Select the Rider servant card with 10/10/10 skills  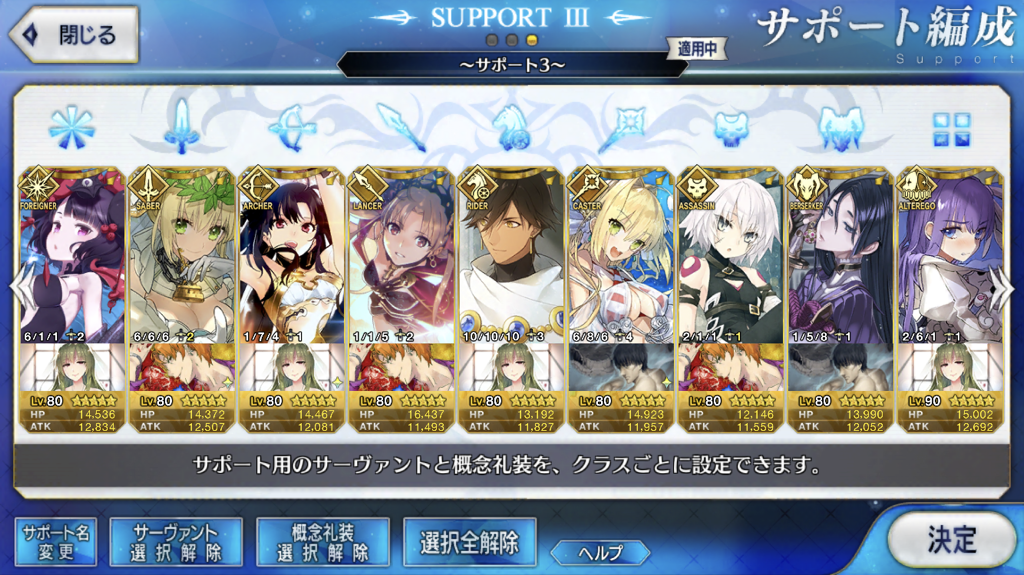(x=511, y=300)
